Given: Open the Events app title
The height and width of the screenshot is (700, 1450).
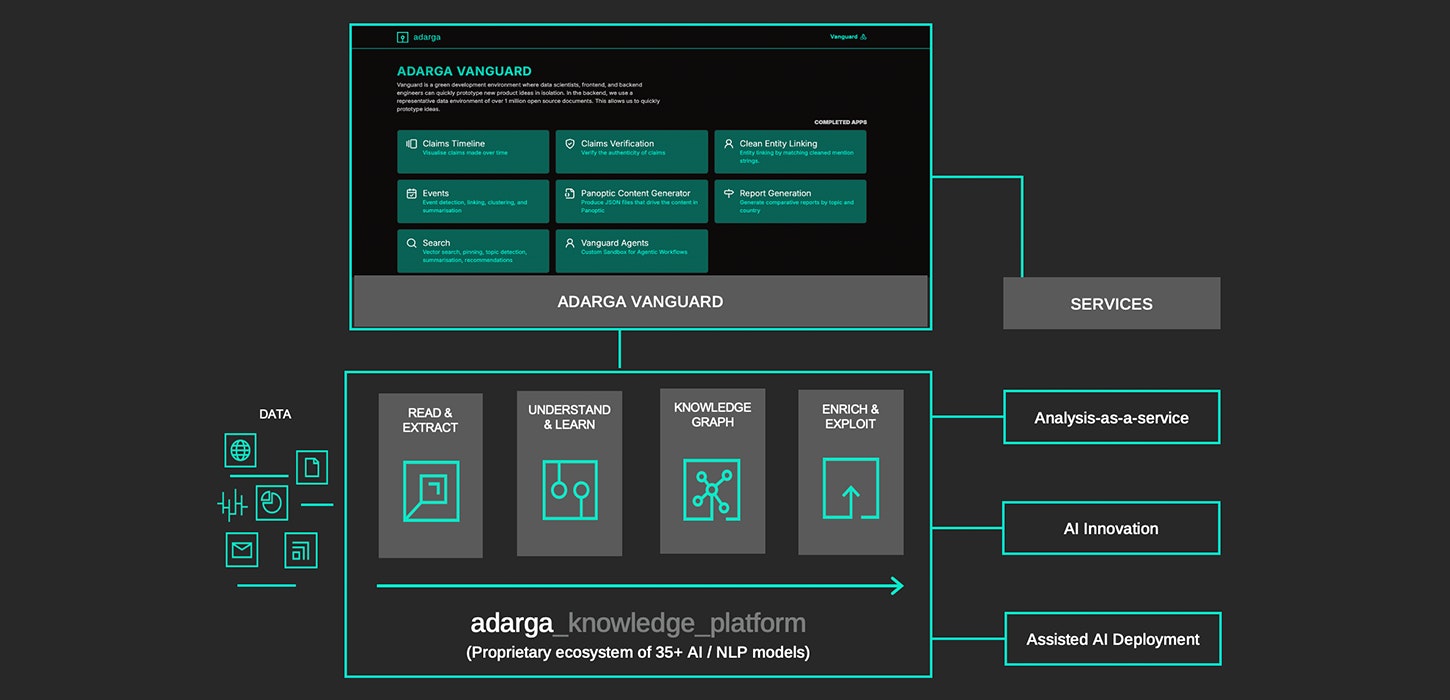Looking at the screenshot, I should click(x=435, y=193).
